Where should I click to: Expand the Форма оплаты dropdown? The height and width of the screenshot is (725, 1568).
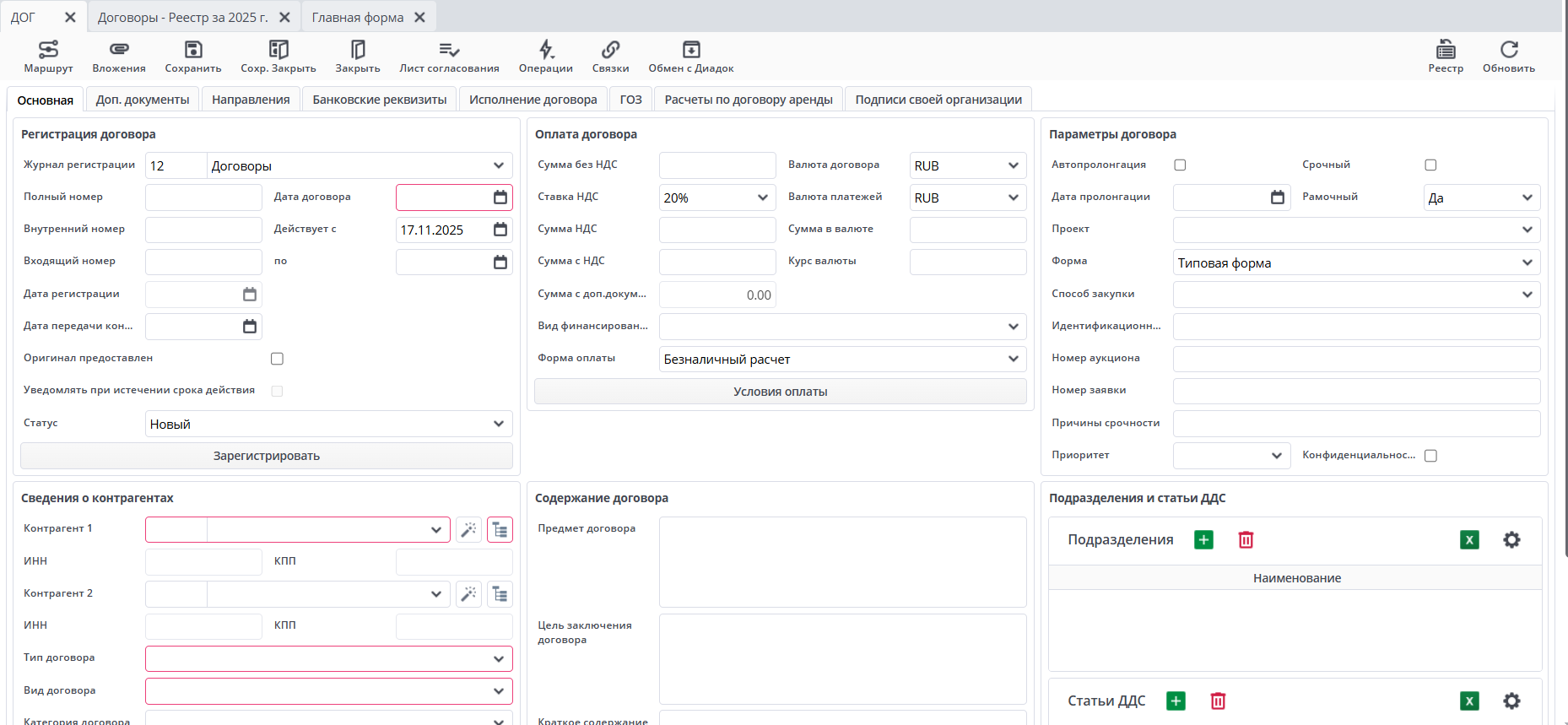pos(1013,359)
